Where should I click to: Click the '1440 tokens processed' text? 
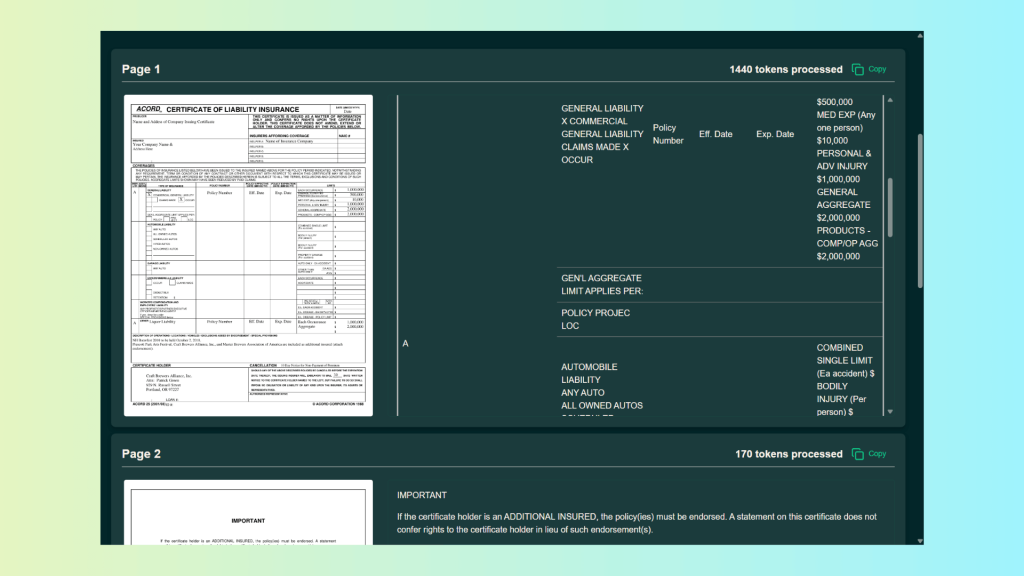[786, 69]
